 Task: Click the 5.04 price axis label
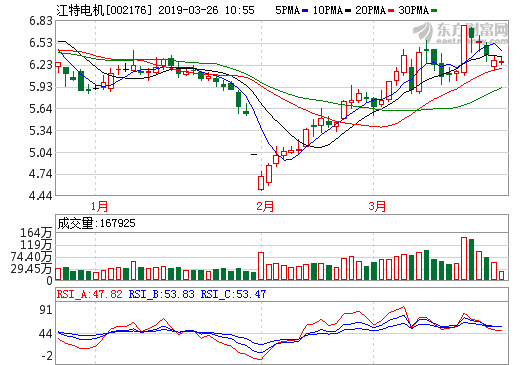(x=41, y=153)
